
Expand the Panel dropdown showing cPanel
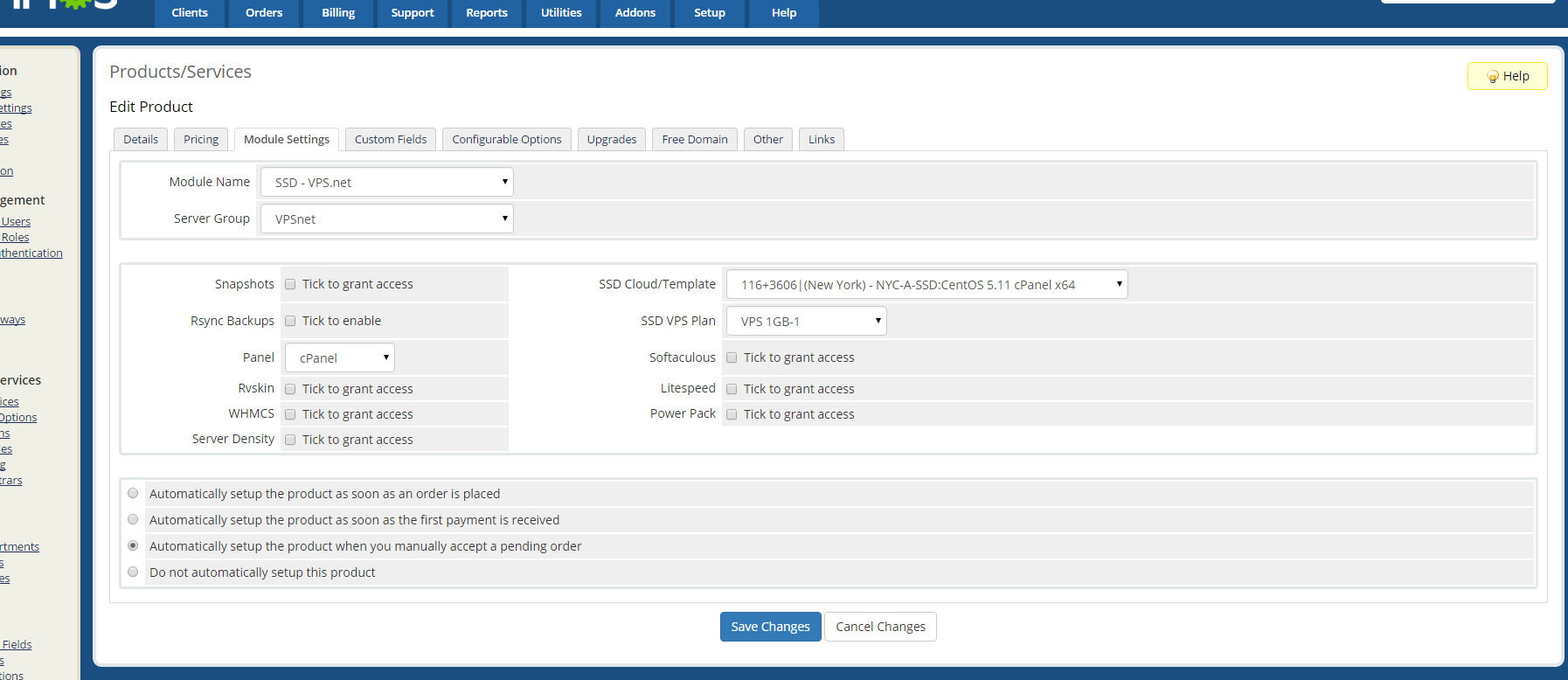[339, 357]
